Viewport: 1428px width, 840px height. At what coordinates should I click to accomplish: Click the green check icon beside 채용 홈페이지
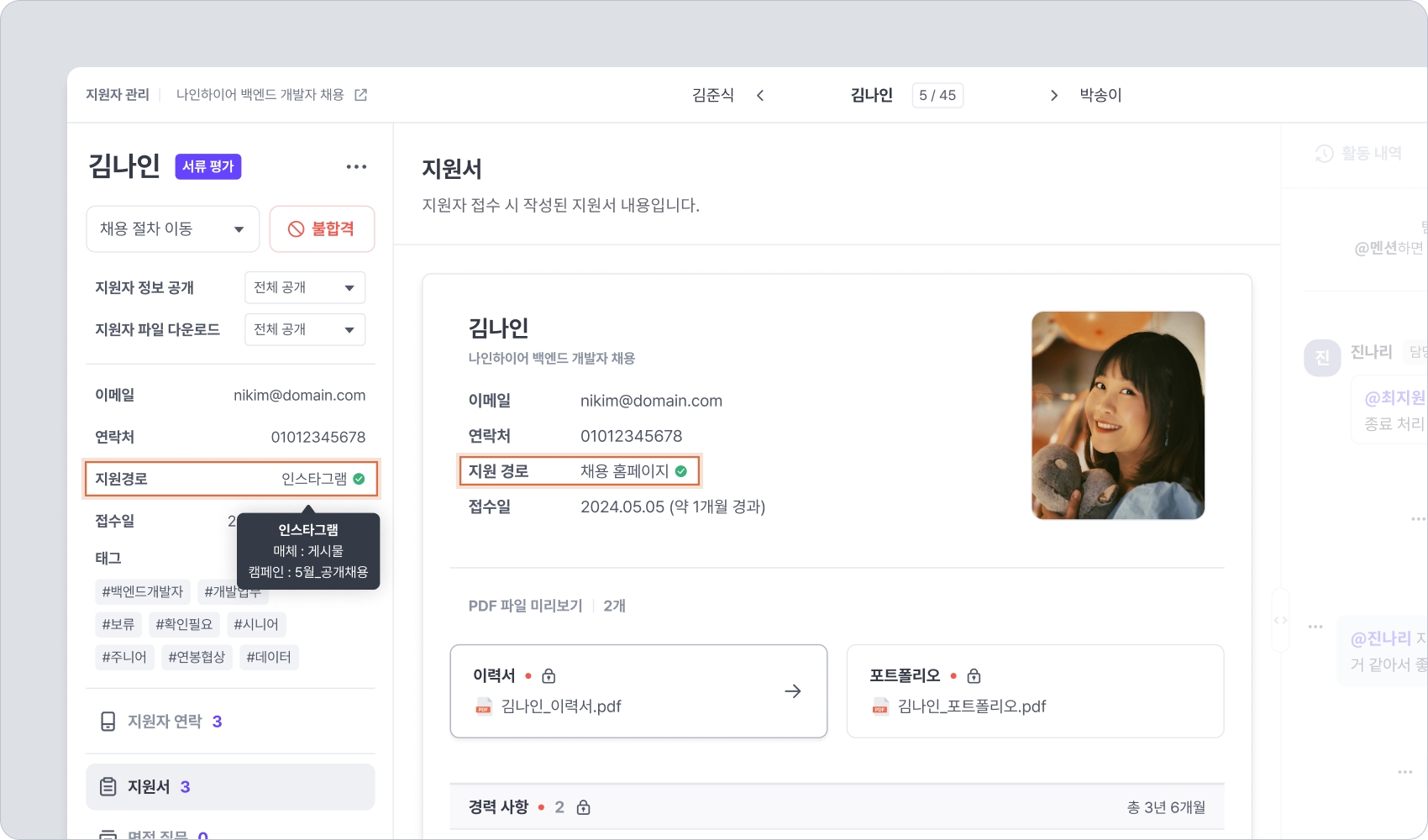pos(681,471)
